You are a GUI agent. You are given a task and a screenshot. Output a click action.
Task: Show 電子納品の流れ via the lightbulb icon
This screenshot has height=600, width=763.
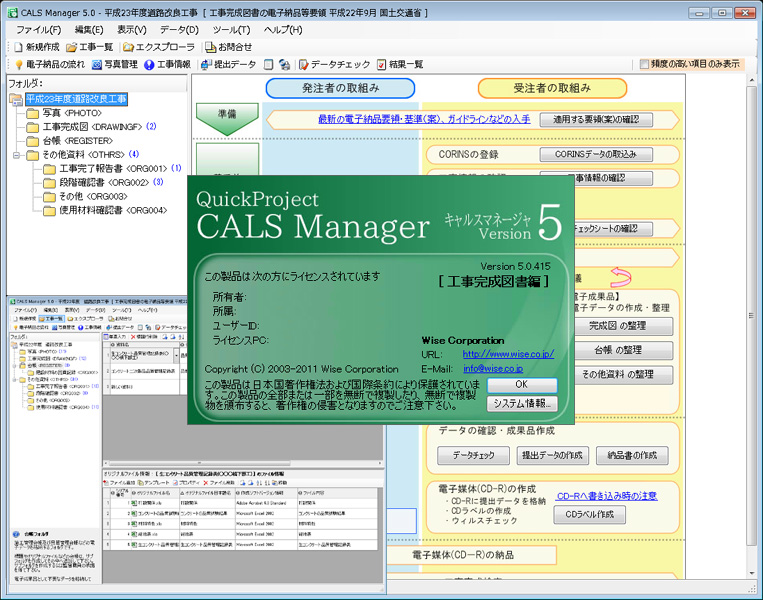coord(19,64)
